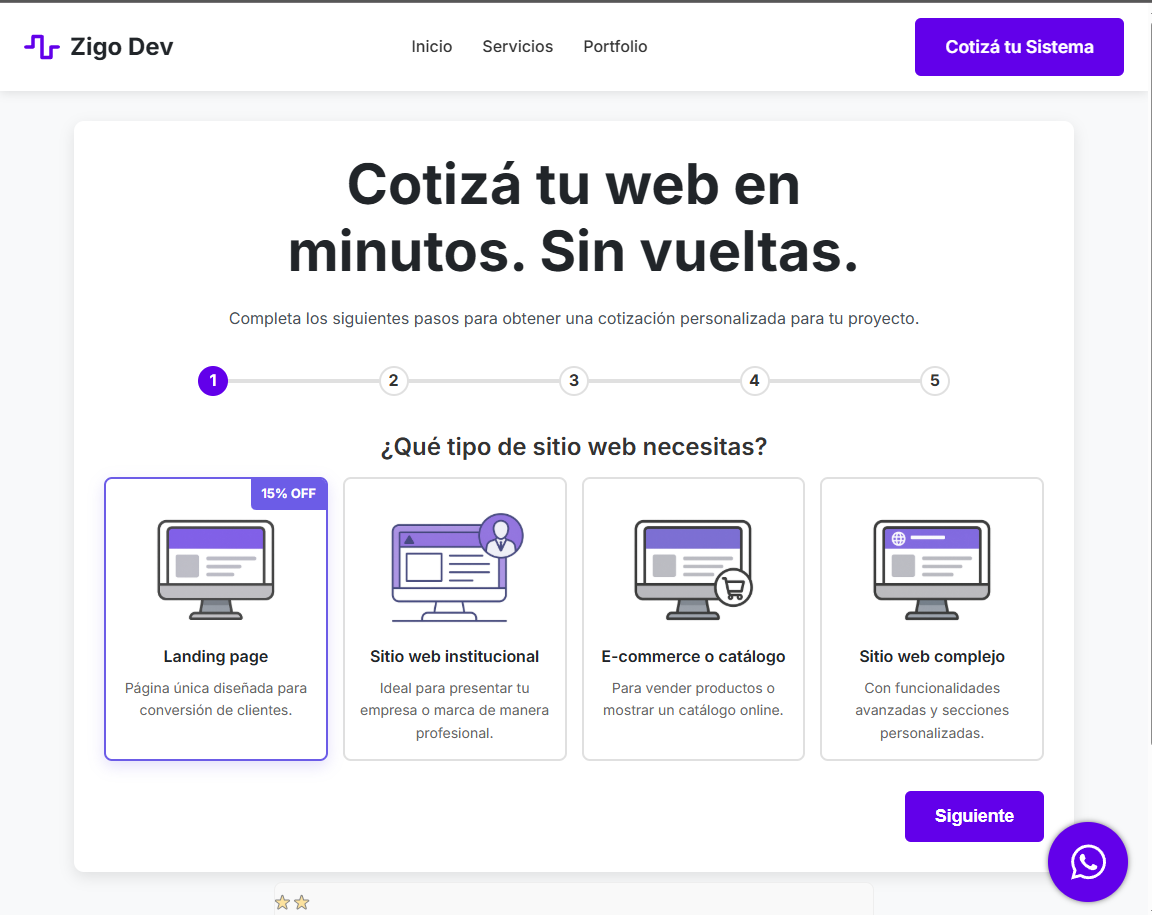Navigate to Inicio

[x=431, y=46]
